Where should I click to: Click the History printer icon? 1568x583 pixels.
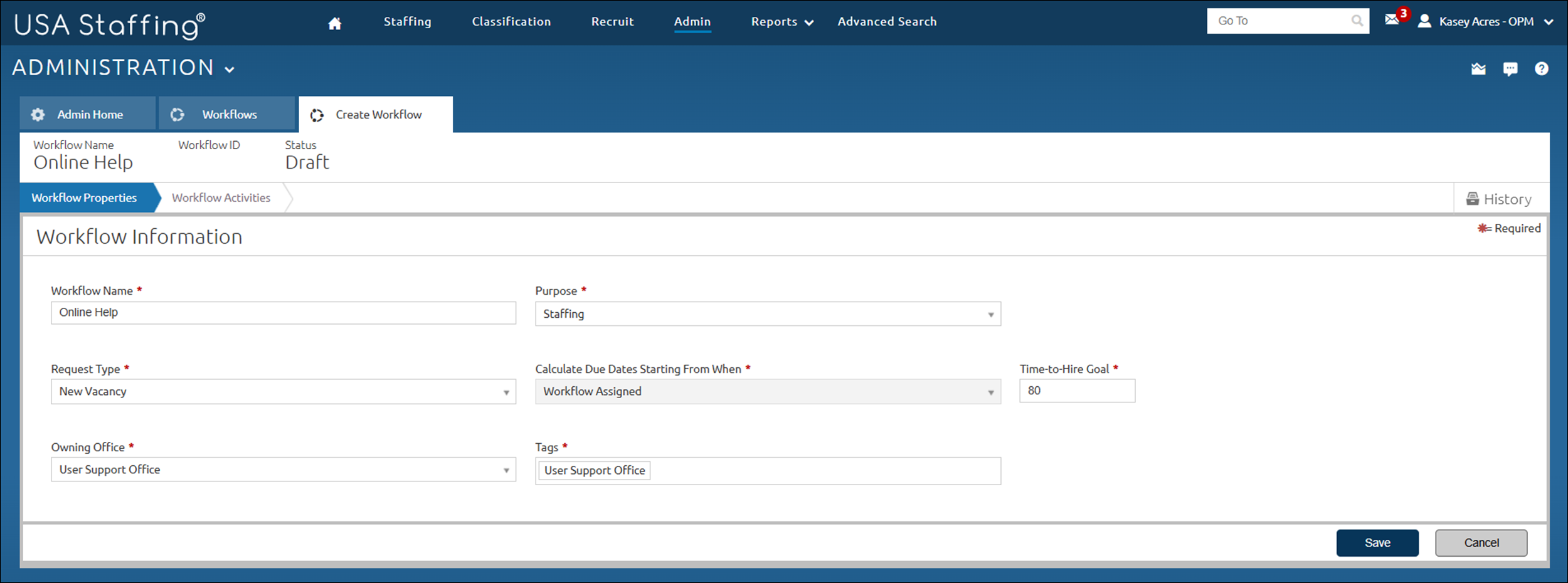click(1472, 199)
